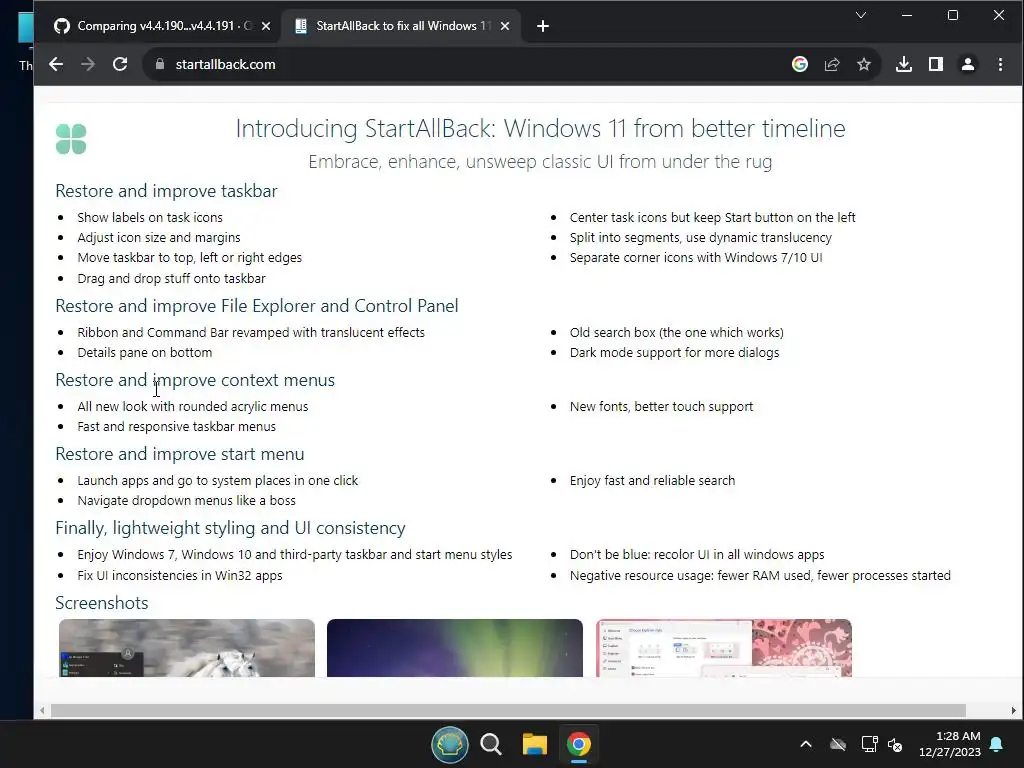Viewport: 1024px width, 768px height.
Task: Launch File Explorer from the taskbar
Action: (534, 744)
